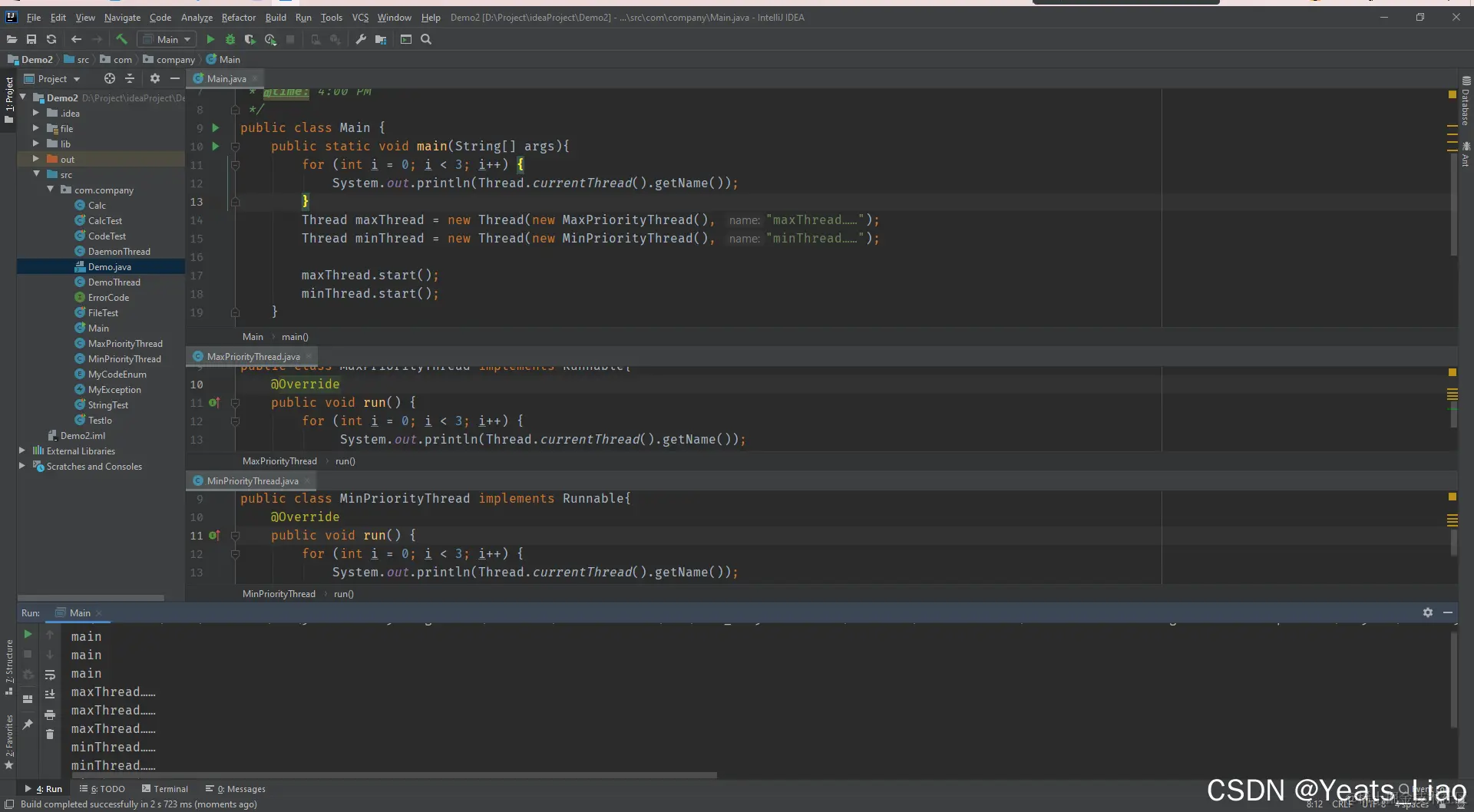Expand the .idea folder
The width and height of the screenshot is (1474, 812).
pyautogui.click(x=36, y=113)
